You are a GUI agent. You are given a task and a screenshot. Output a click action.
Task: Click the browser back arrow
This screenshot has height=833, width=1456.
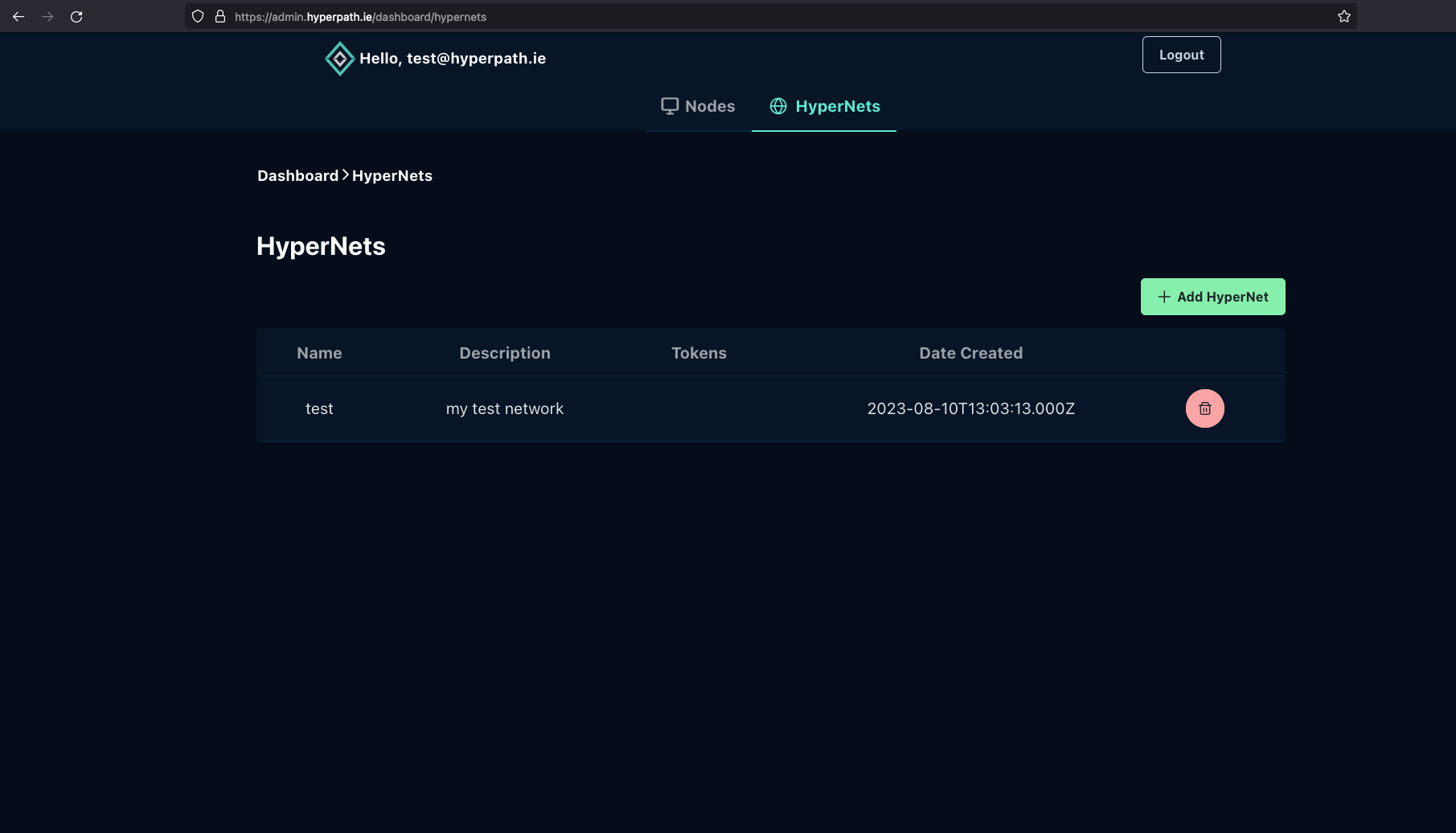point(18,16)
